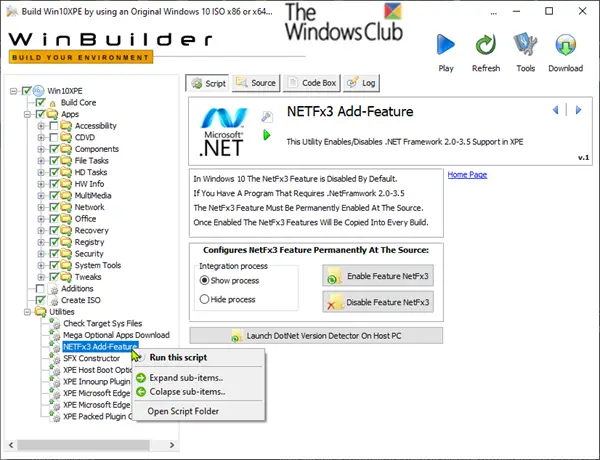Viewport: 600px width, 460px height.
Task: Click the Check Target Sys Files script icon
Action: (x=55, y=324)
